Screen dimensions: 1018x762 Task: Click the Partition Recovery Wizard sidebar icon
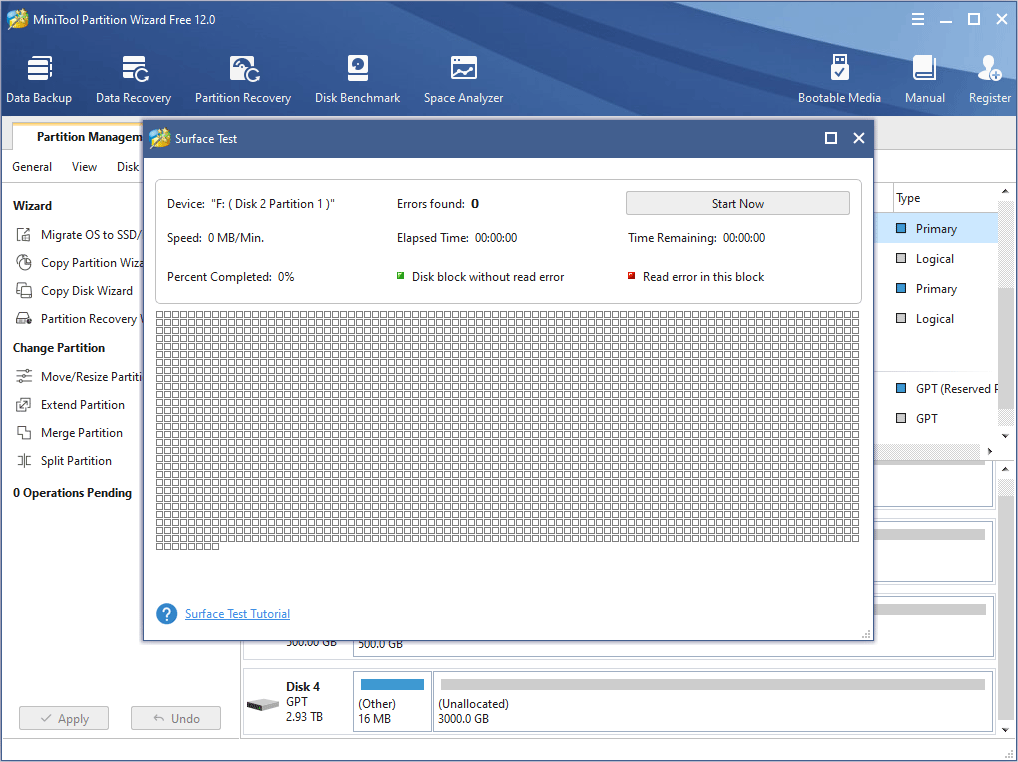tap(23, 319)
